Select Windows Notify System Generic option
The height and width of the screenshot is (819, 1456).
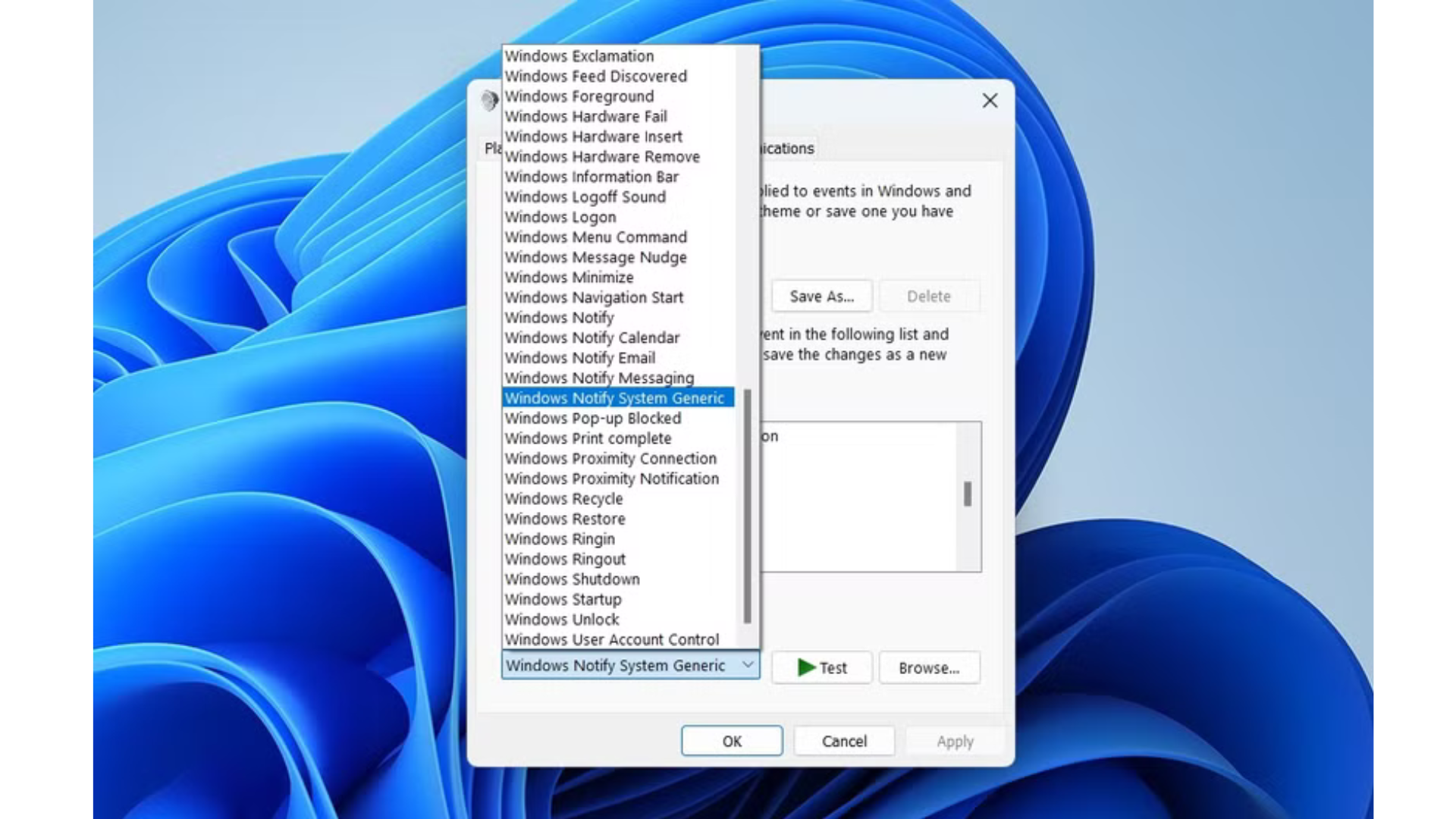coord(614,398)
